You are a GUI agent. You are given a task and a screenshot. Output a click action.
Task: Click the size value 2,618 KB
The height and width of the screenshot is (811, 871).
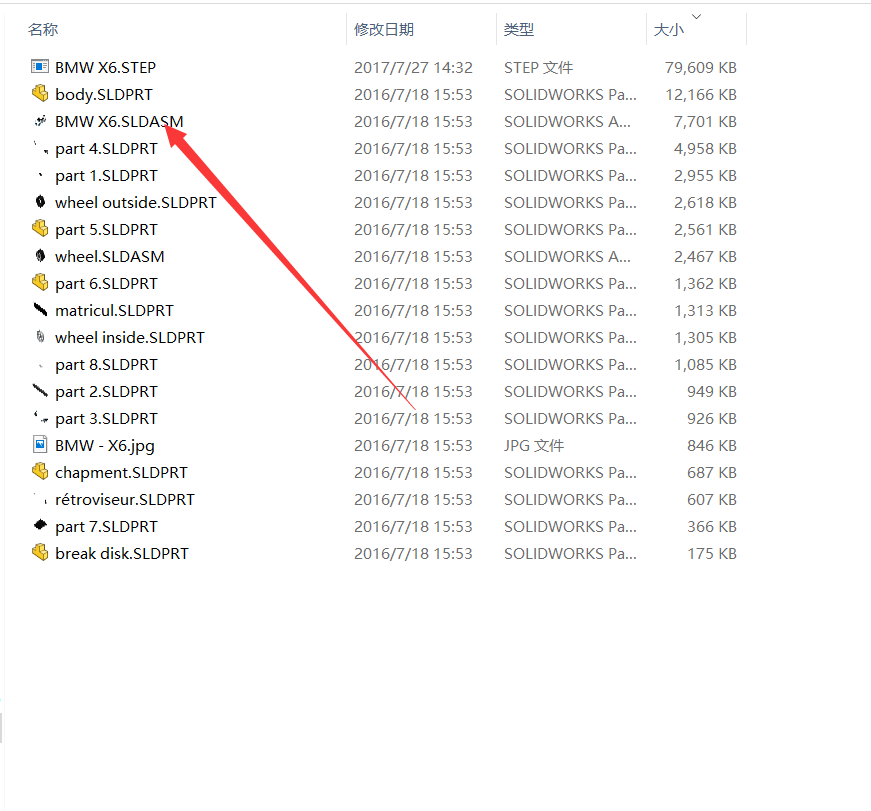pyautogui.click(x=705, y=203)
